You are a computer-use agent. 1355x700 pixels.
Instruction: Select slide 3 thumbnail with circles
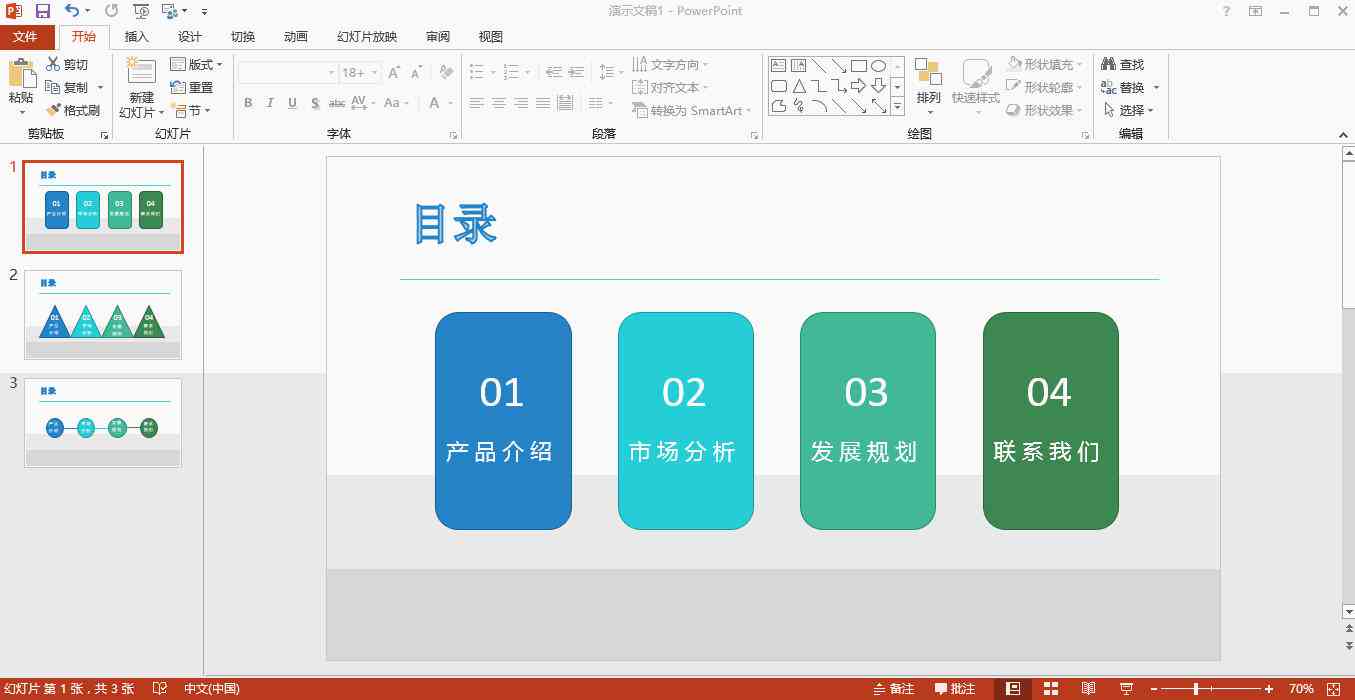click(103, 423)
